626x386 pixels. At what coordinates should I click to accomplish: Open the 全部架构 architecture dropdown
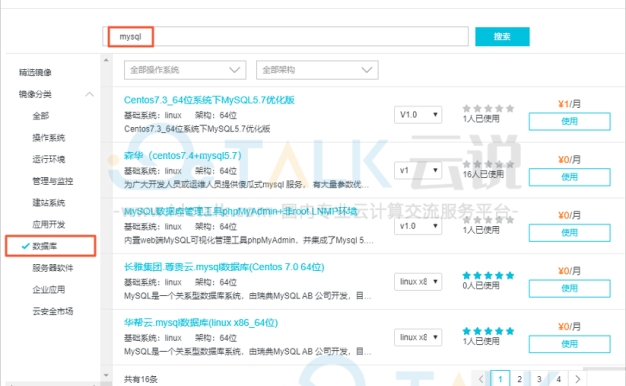(x=317, y=70)
